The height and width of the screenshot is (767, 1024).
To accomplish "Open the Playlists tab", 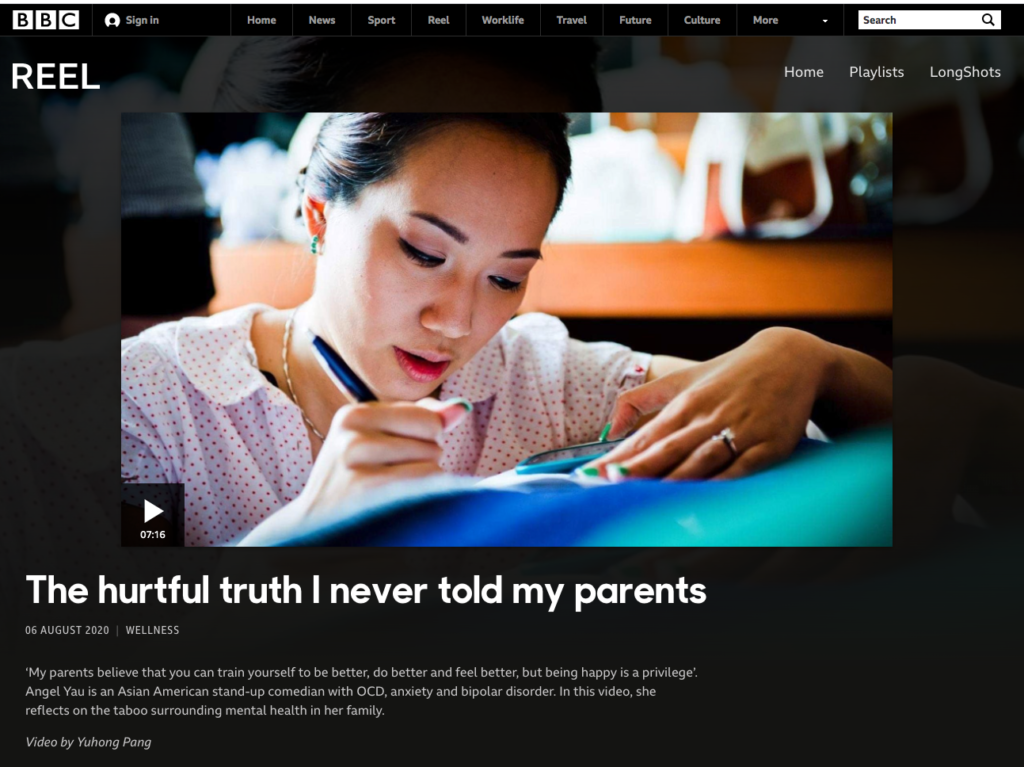I will pos(876,72).
